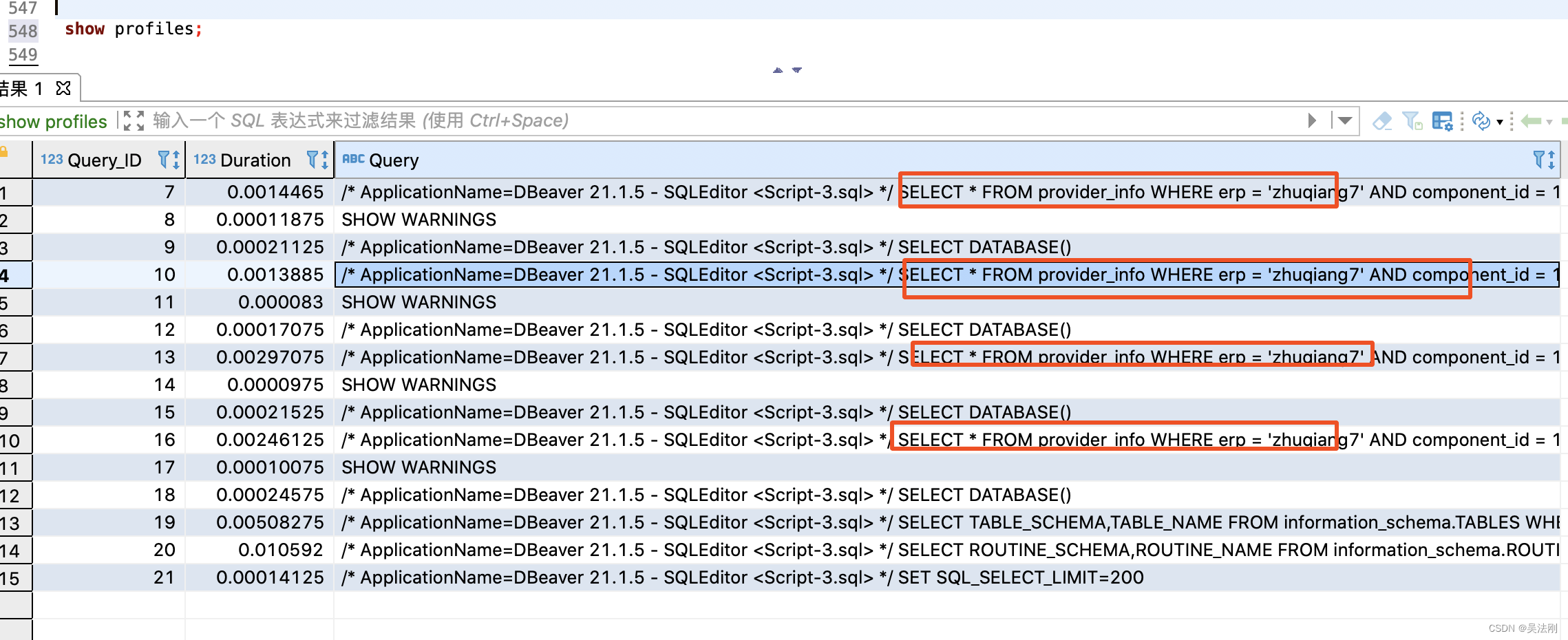Click Duration cell 0.00024575
The width and height of the screenshot is (1568, 640).
pos(259,495)
